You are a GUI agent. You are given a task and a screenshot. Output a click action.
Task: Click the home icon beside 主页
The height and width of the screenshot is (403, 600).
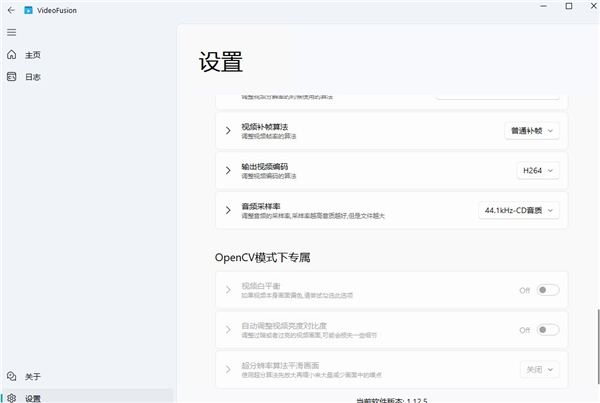pyautogui.click(x=11, y=55)
